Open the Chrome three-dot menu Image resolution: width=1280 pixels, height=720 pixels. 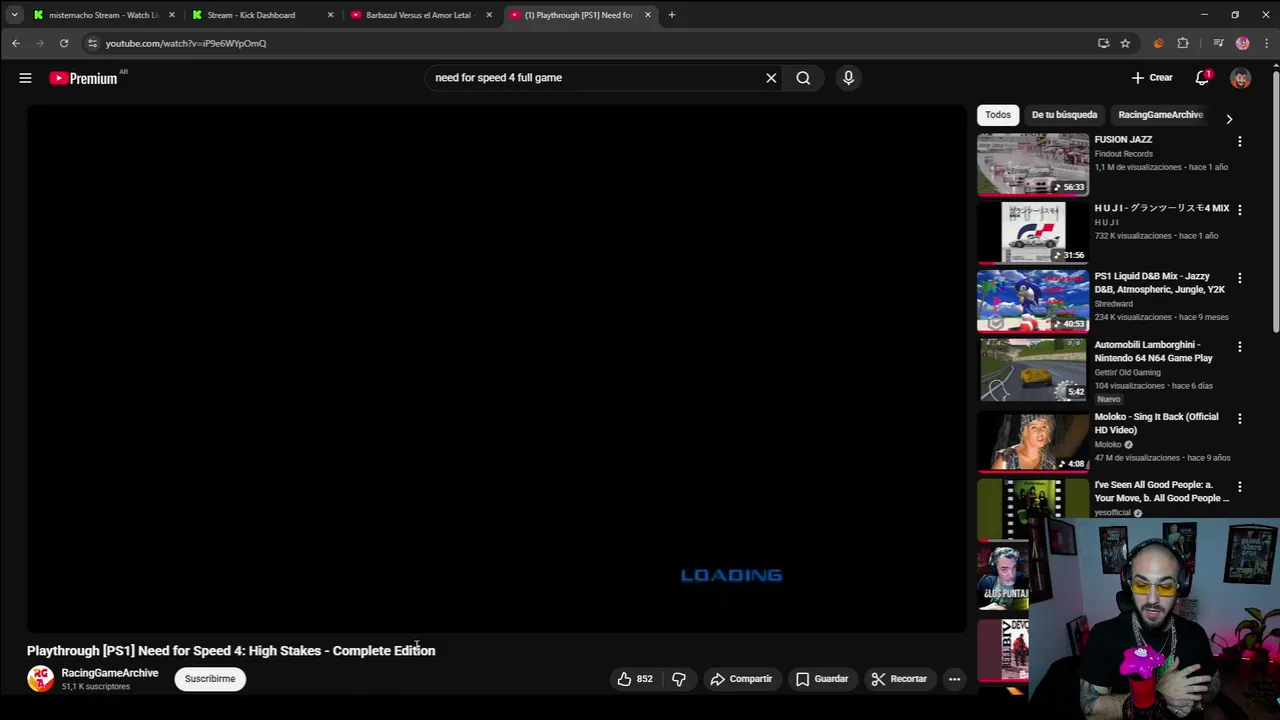pyautogui.click(x=1267, y=43)
